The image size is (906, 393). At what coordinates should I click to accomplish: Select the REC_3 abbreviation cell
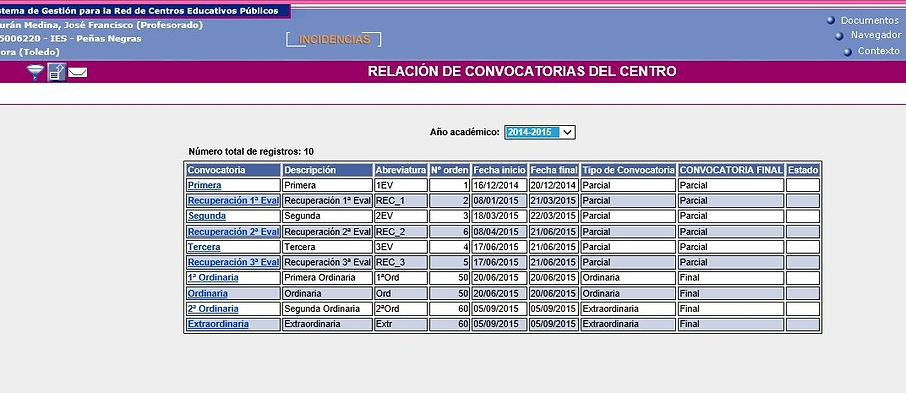401,262
